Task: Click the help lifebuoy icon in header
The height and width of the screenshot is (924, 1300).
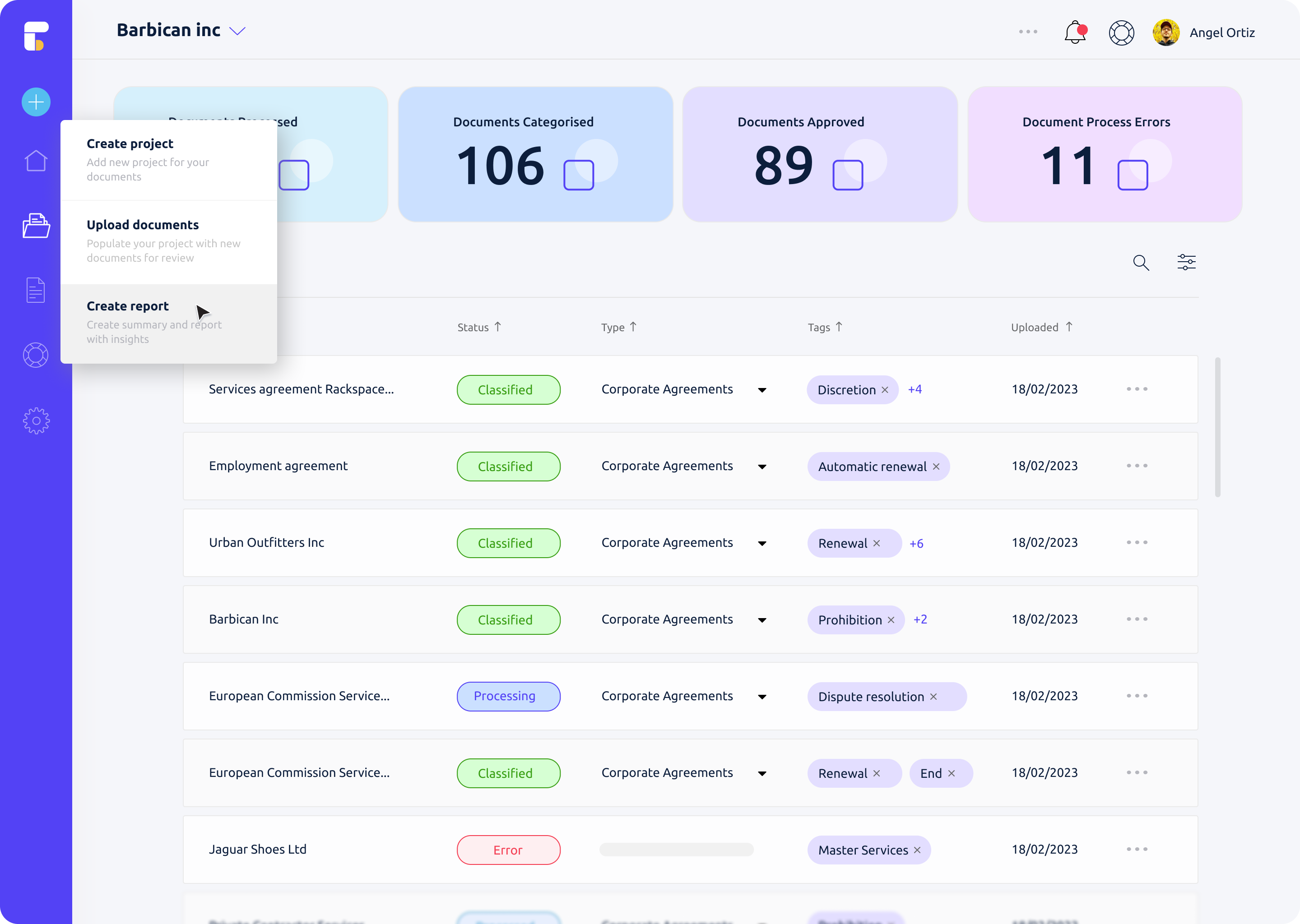Action: [1121, 32]
